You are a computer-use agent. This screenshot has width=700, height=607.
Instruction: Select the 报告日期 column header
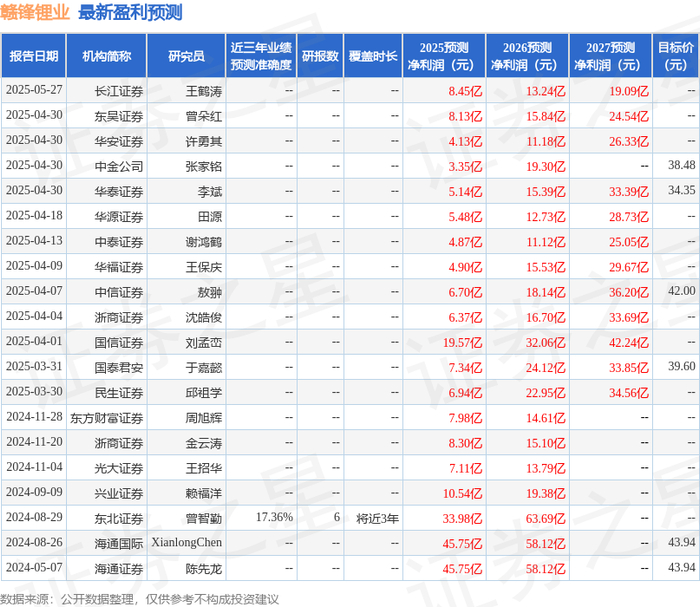coord(33,56)
